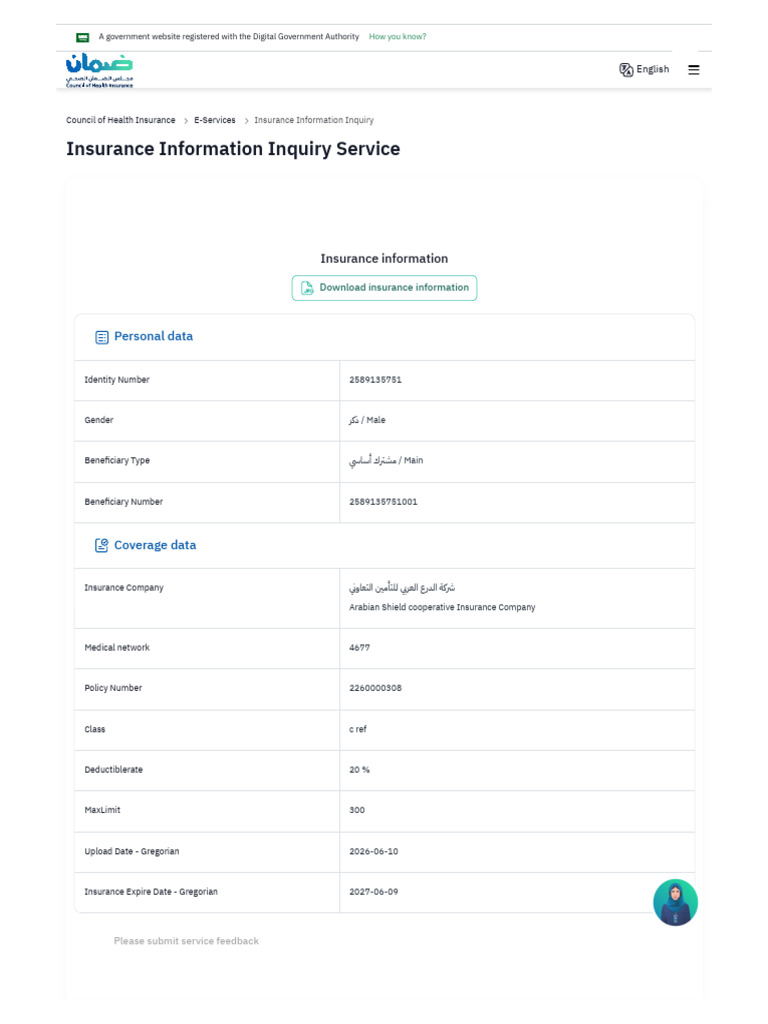
Task: Click the Personal data section icon
Action: [102, 337]
